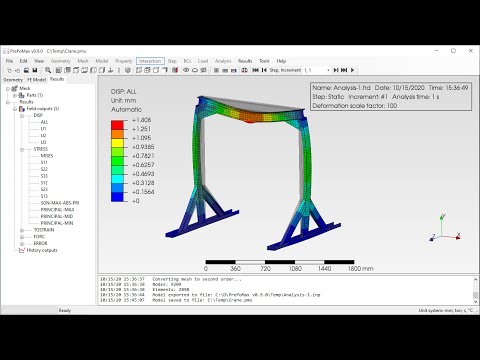Select ALL under DISP

[x=44, y=122]
